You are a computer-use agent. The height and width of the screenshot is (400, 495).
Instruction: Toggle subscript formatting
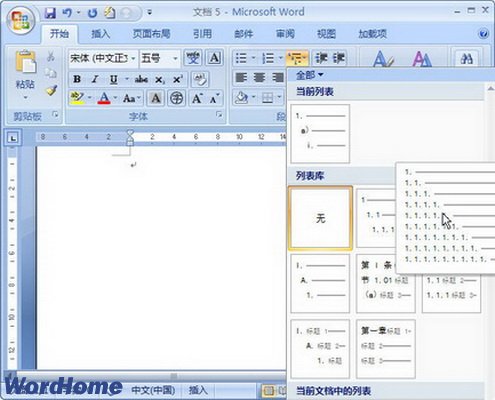(x=160, y=79)
